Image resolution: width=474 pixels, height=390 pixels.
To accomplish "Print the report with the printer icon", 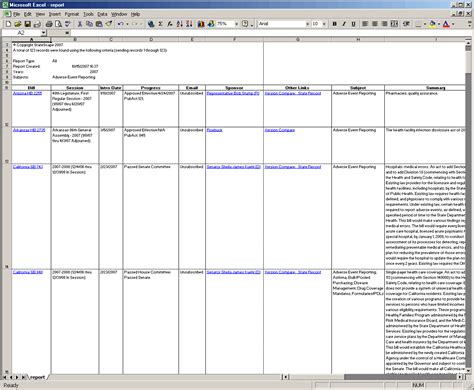I will tap(49, 24).
